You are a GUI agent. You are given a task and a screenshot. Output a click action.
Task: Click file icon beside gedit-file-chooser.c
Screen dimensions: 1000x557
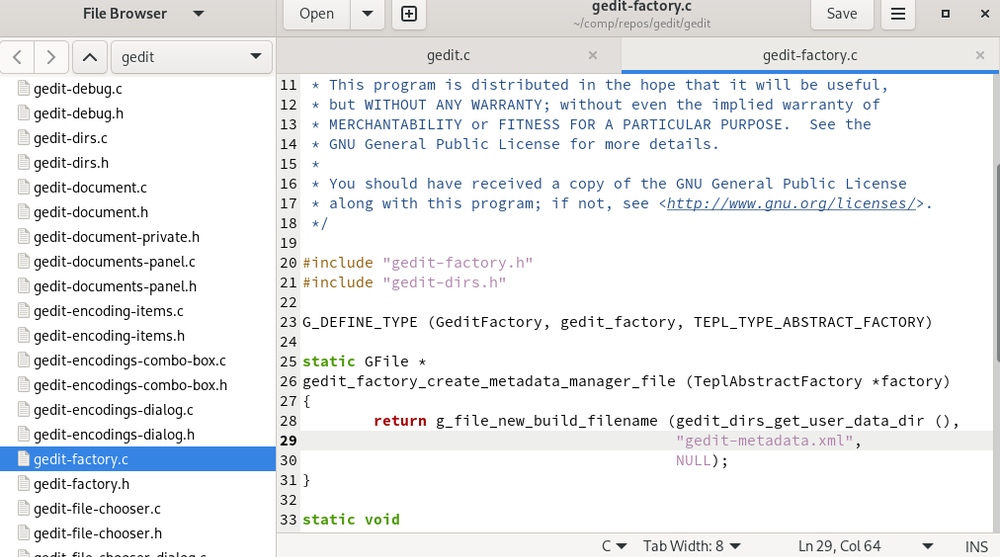[x=24, y=508]
